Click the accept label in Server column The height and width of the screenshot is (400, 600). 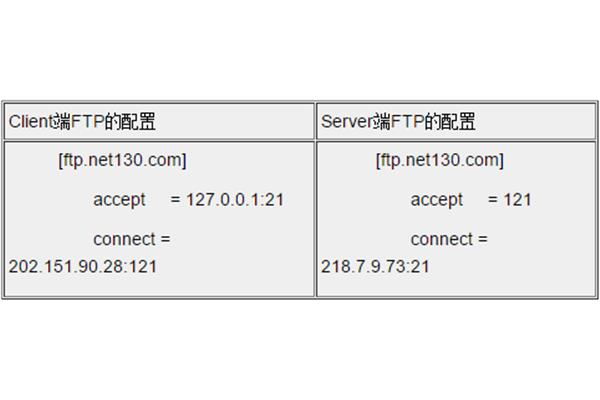click(437, 200)
